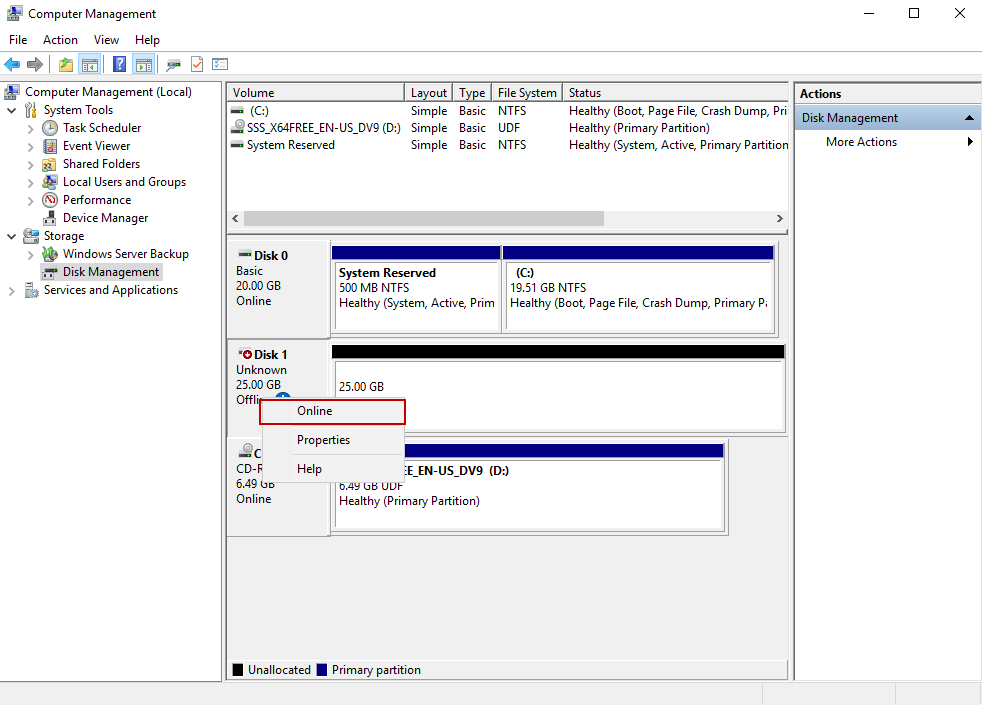
Task: Click the Back arrow toolbar icon
Action: [12, 65]
